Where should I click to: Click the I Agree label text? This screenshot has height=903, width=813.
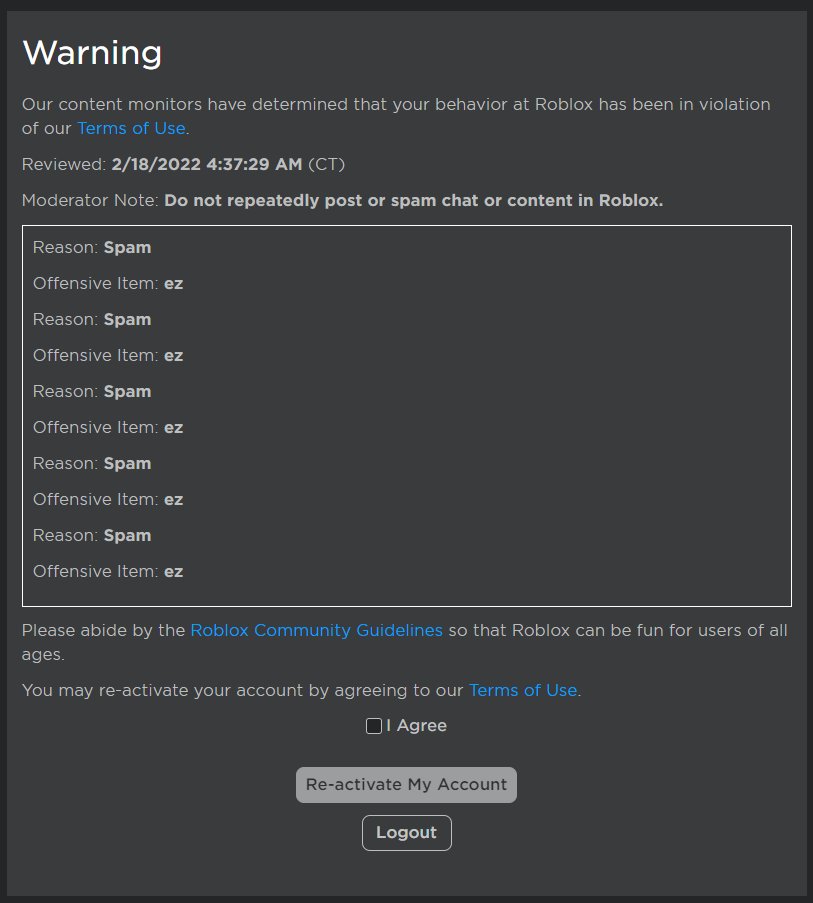(x=416, y=726)
